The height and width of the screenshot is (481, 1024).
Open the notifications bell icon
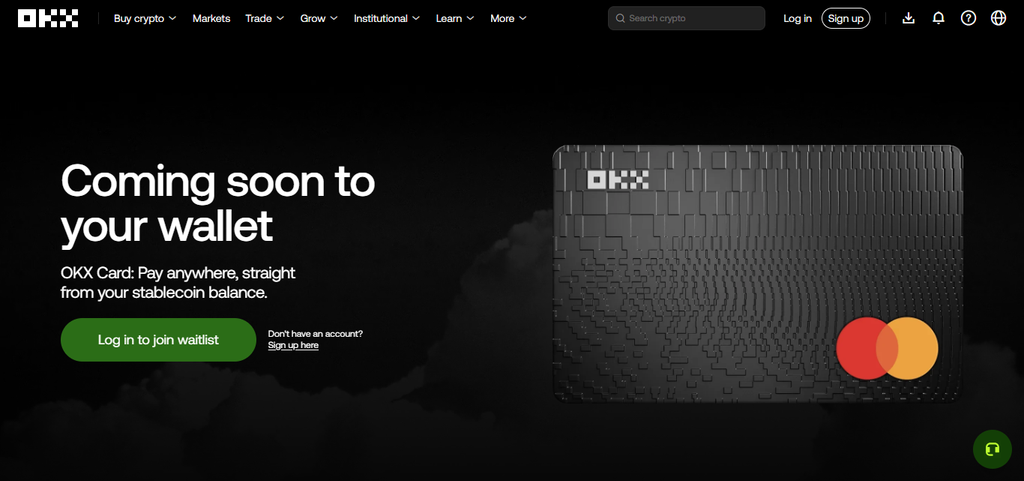click(x=938, y=18)
